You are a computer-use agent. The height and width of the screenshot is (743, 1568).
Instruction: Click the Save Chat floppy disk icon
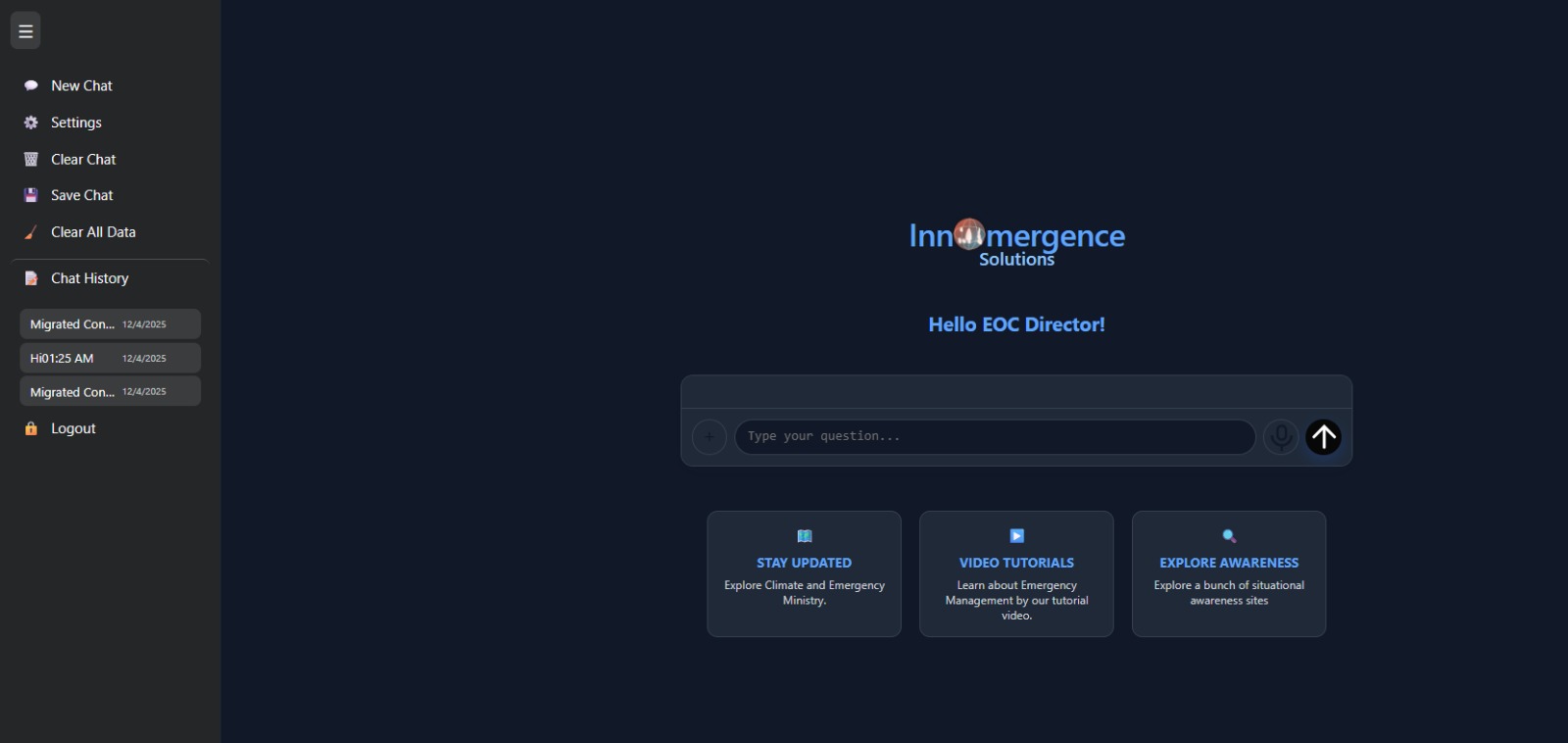(31, 195)
